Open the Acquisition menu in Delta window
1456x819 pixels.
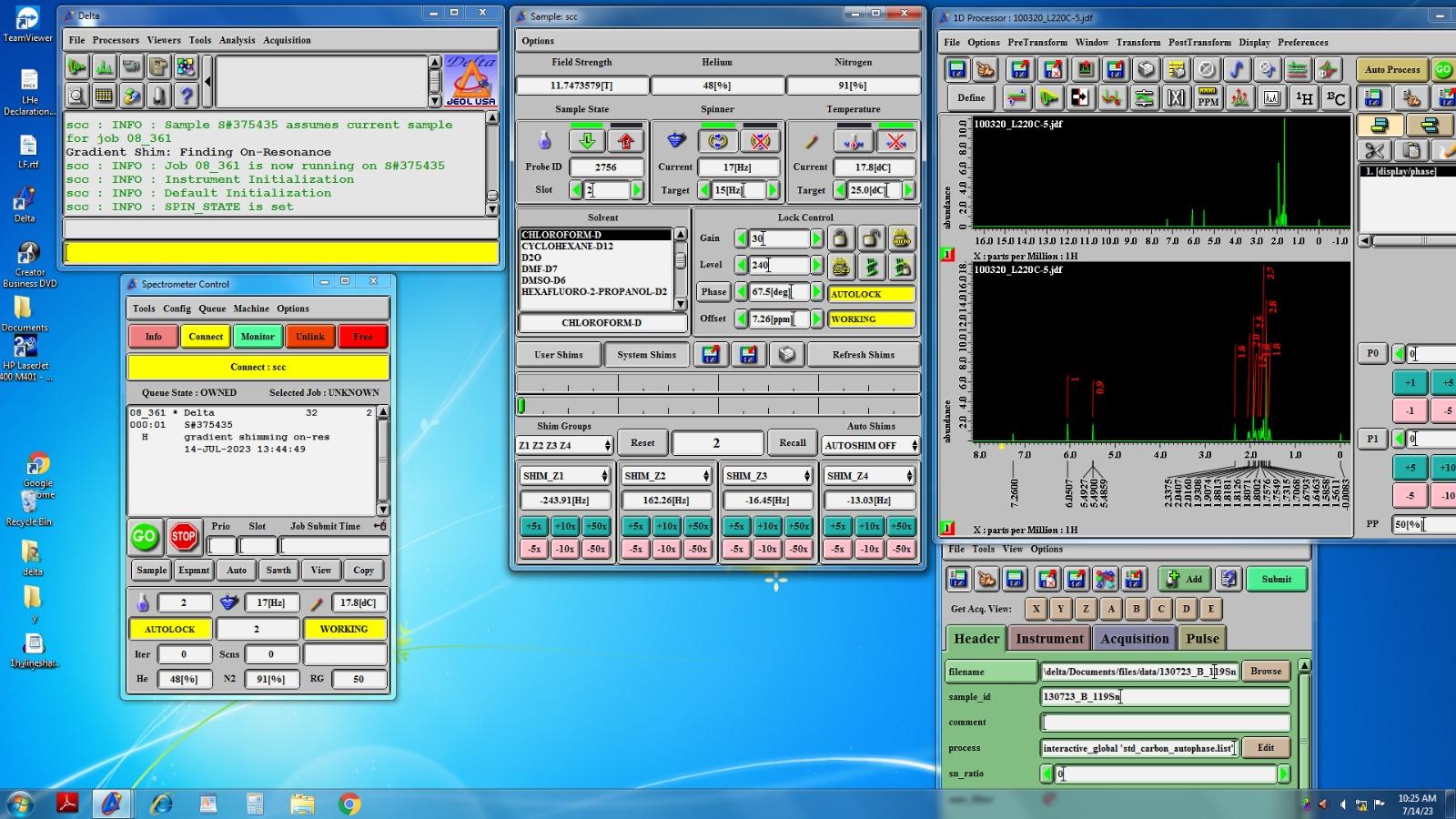(287, 40)
